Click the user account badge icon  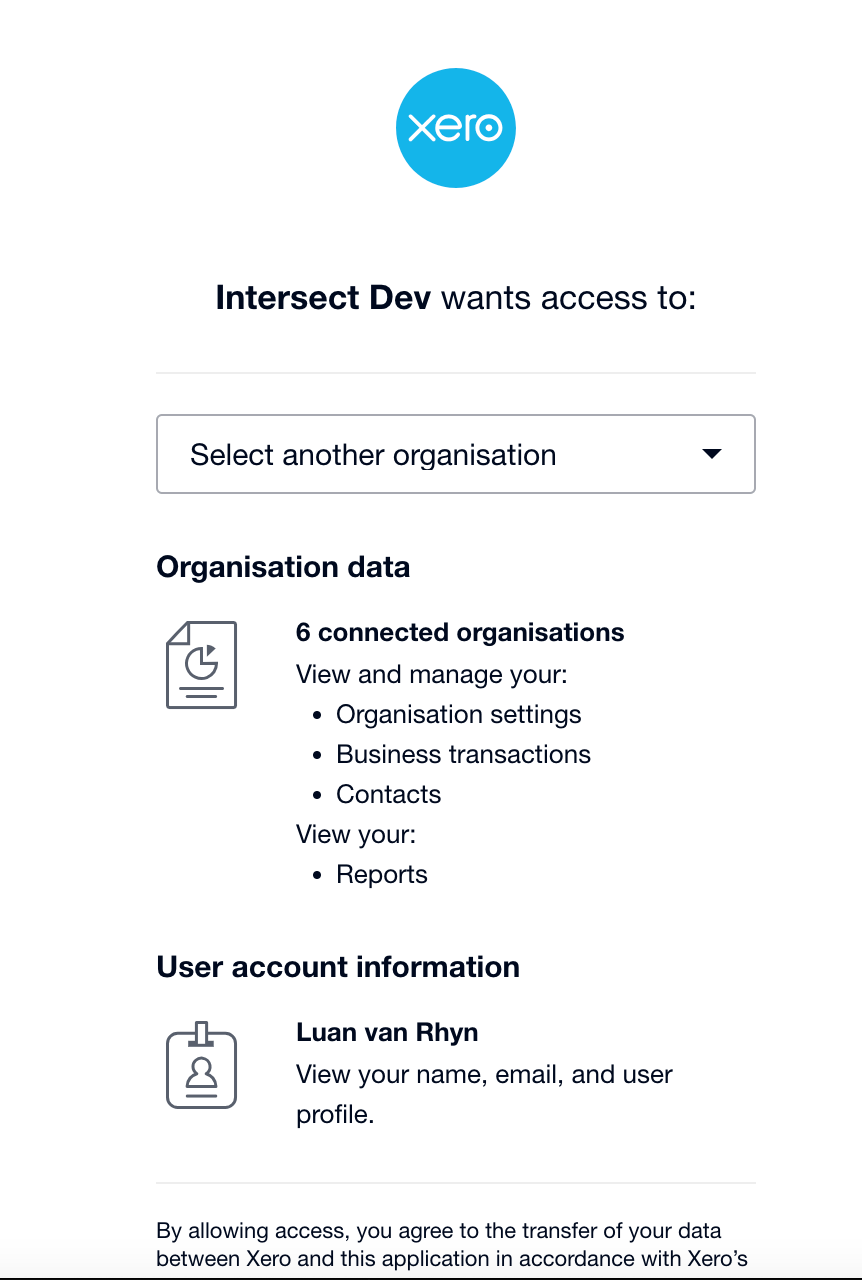tap(201, 1065)
